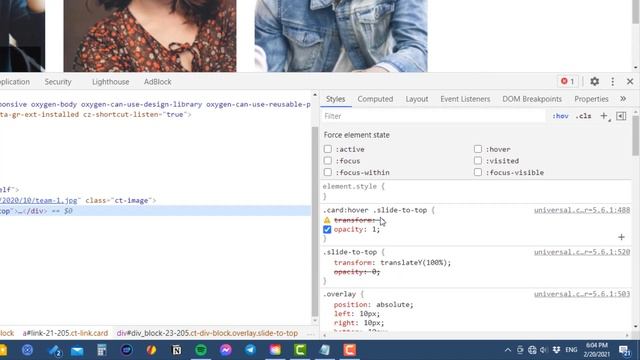Click the struck-through opacity: 0 declaration
The width and height of the screenshot is (640, 360).
[x=357, y=272]
